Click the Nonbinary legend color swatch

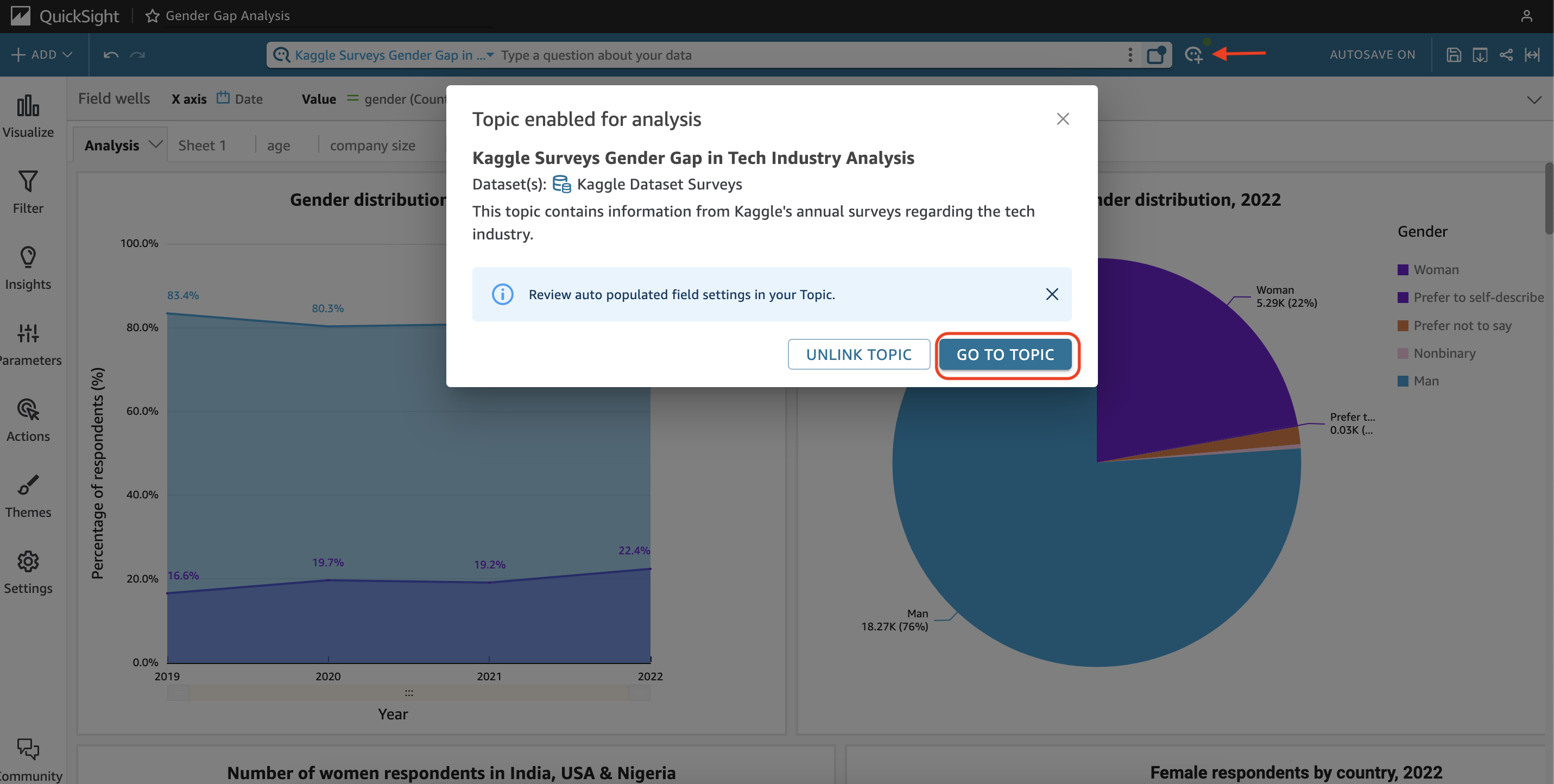coord(1403,353)
